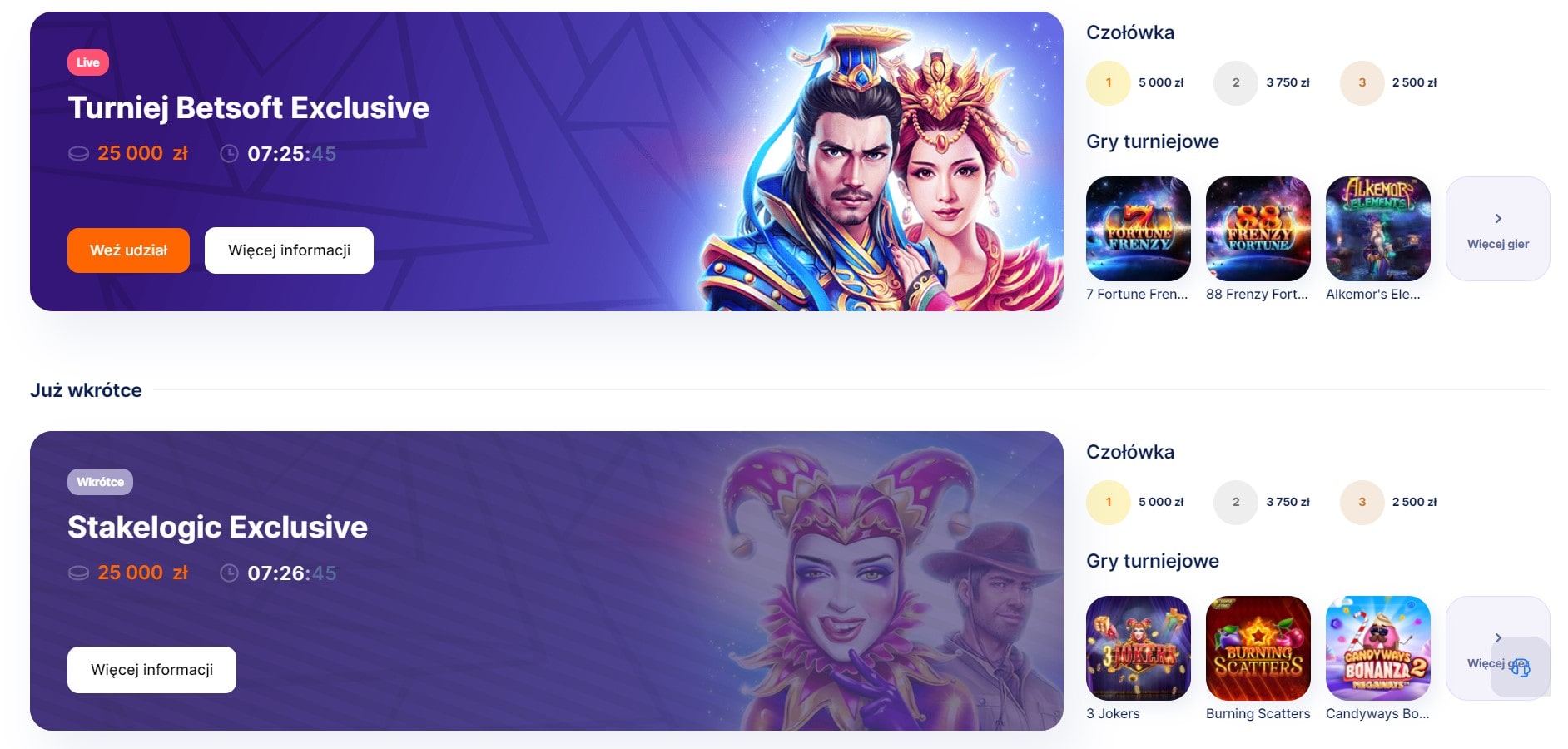Launch Alkemor's Elements game icon
Viewport: 1568px width, 749px height.
[x=1377, y=229]
